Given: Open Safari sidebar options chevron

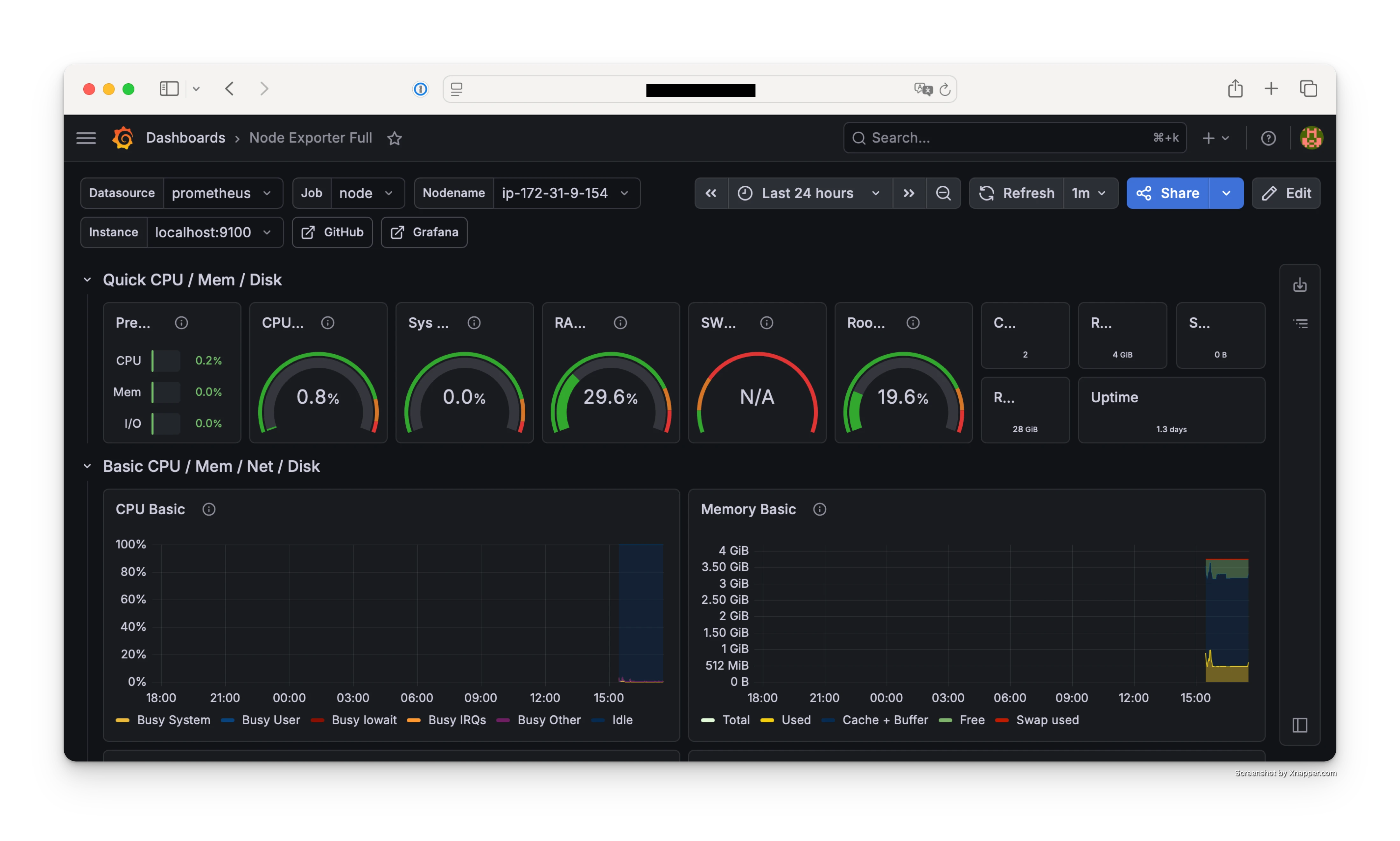Looking at the screenshot, I should click(x=196, y=89).
